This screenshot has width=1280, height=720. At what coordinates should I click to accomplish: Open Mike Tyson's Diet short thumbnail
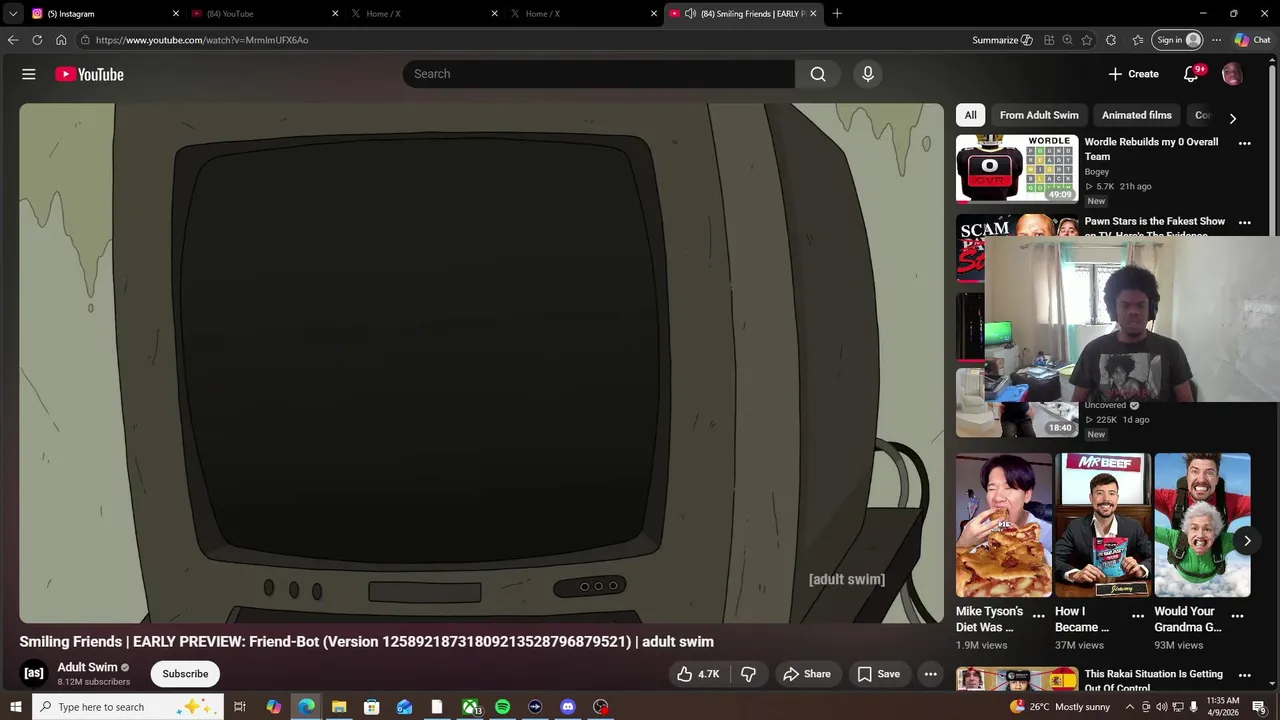1004,525
